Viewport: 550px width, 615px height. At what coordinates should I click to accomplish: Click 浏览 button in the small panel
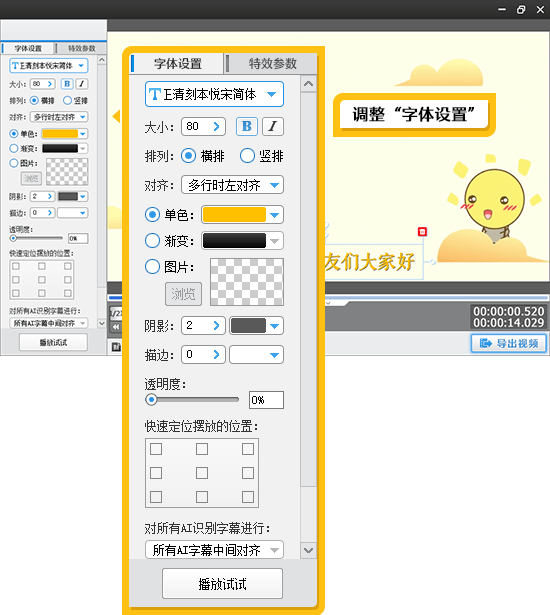point(31,178)
